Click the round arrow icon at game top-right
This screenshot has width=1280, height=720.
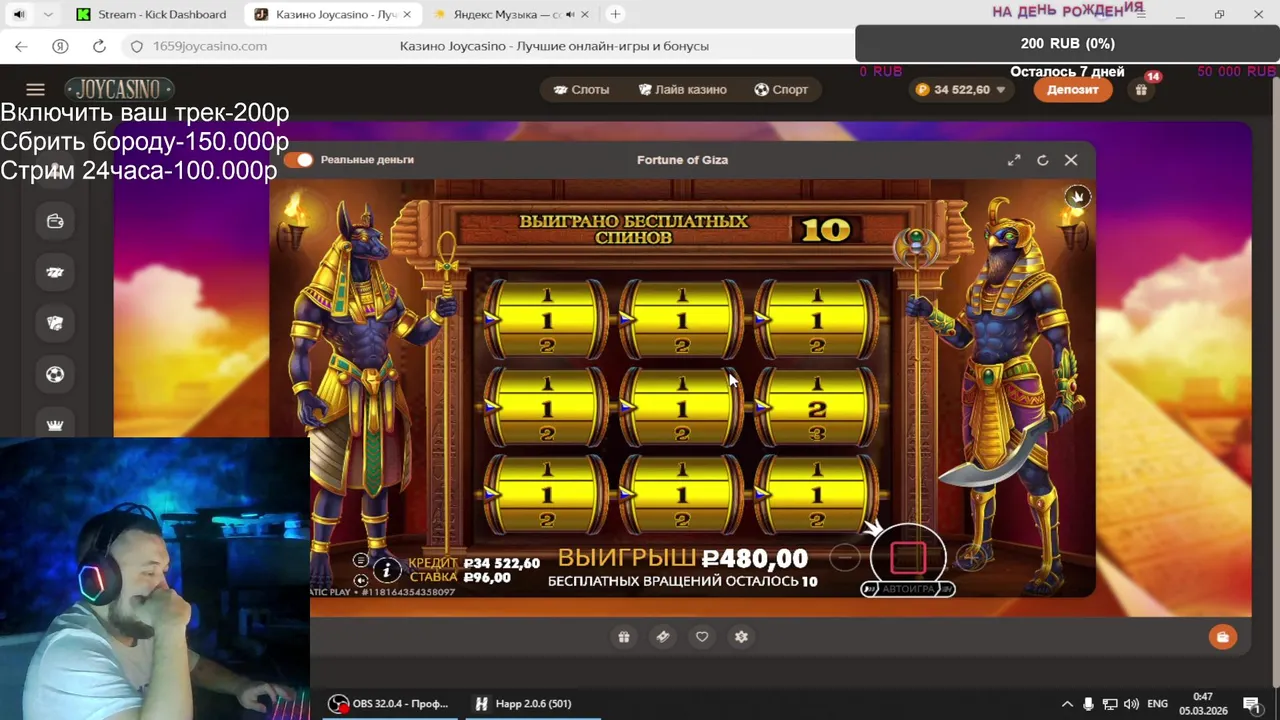pos(1077,197)
